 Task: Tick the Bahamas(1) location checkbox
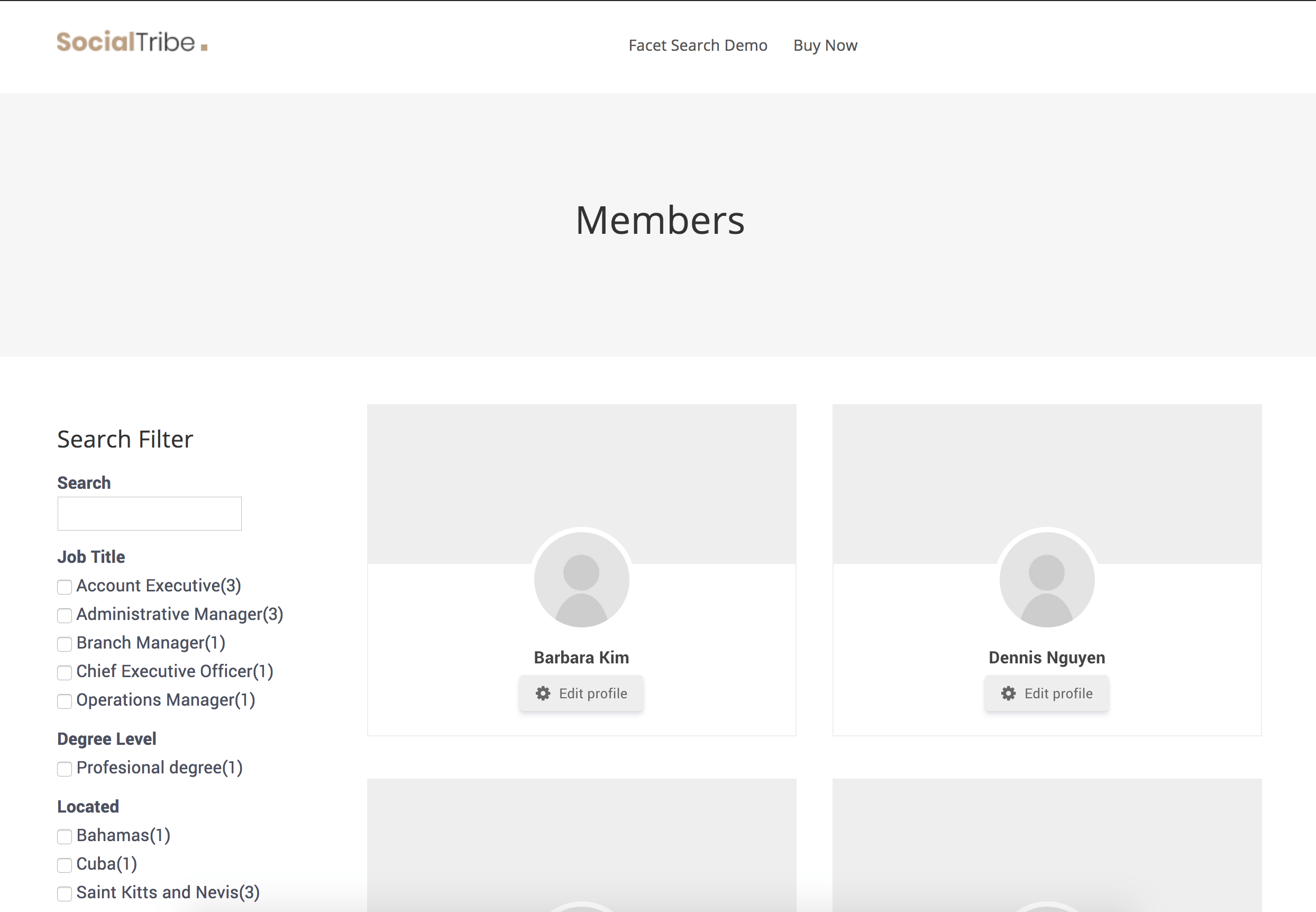(x=65, y=836)
